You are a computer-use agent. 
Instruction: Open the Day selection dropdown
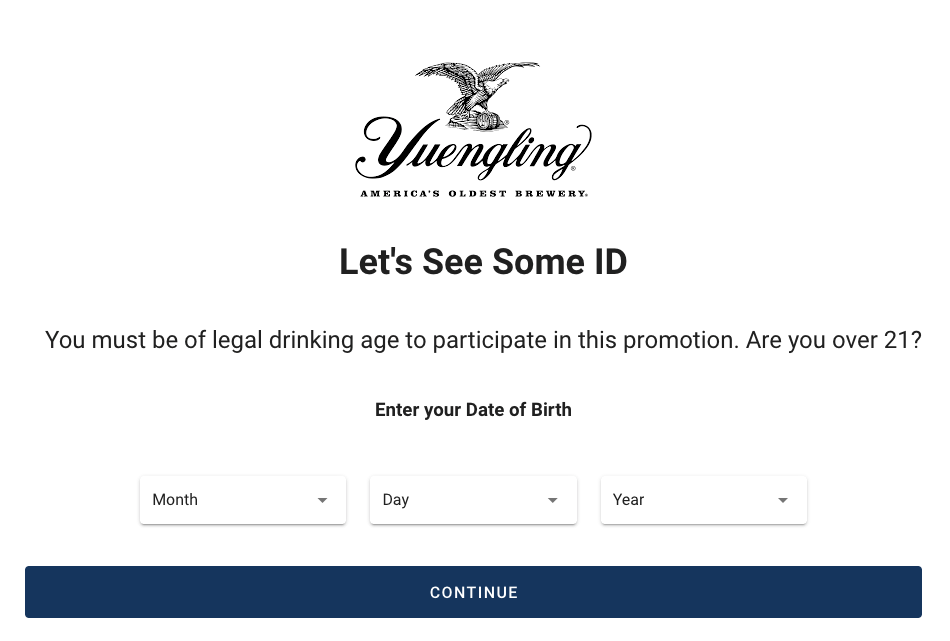473,500
